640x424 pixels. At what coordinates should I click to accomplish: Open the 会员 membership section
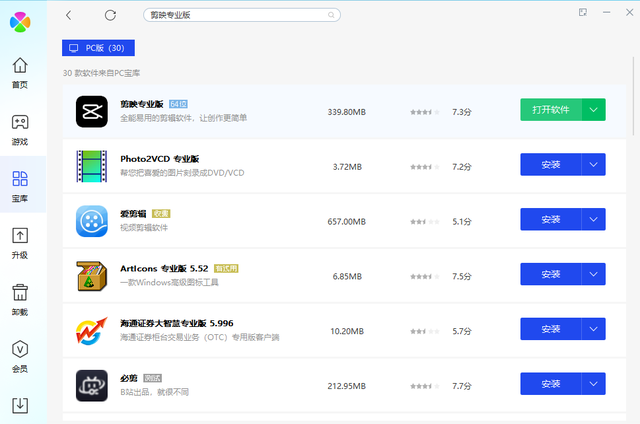point(20,357)
